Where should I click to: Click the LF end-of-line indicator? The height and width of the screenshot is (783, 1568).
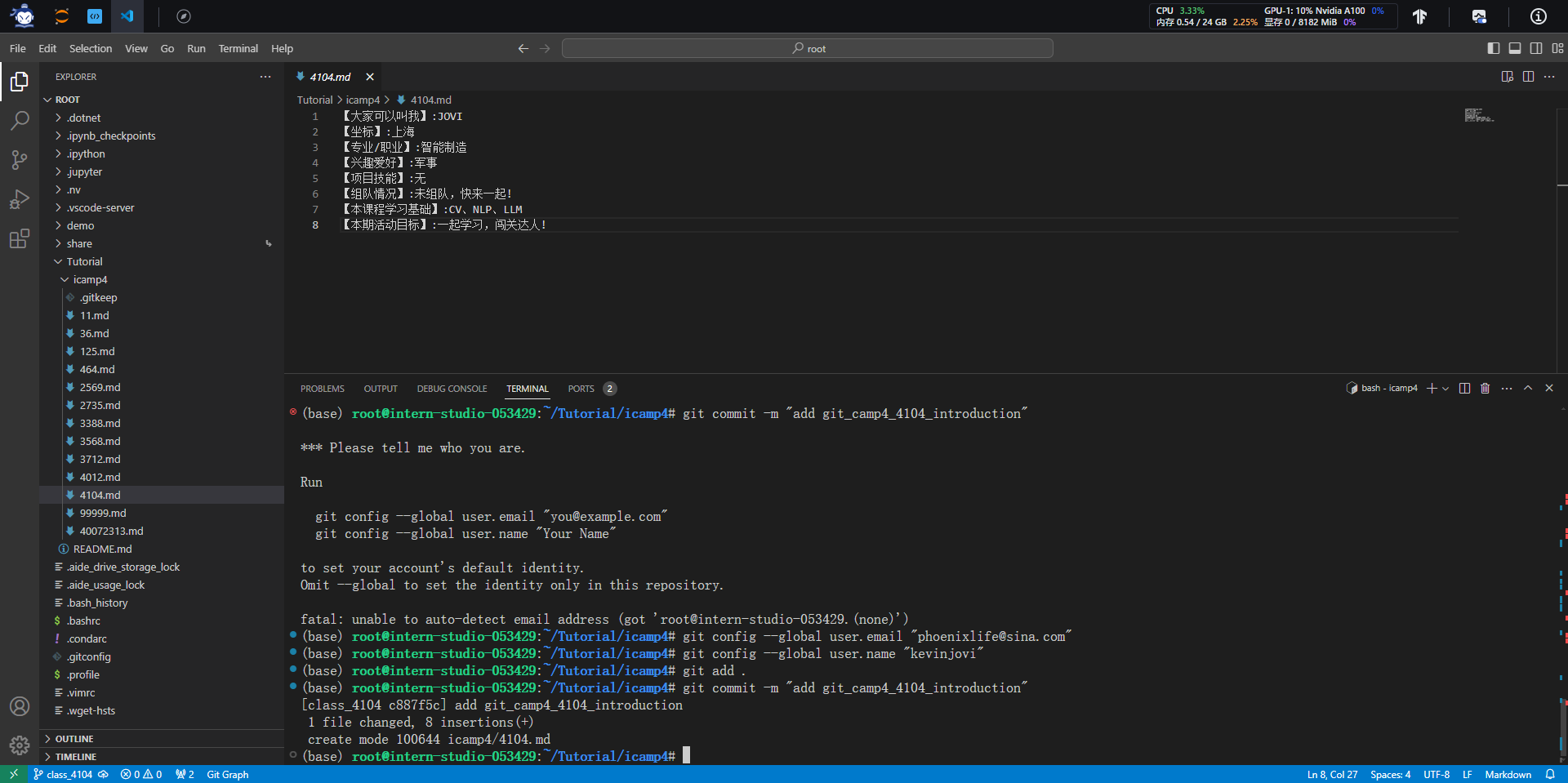[x=1467, y=775]
